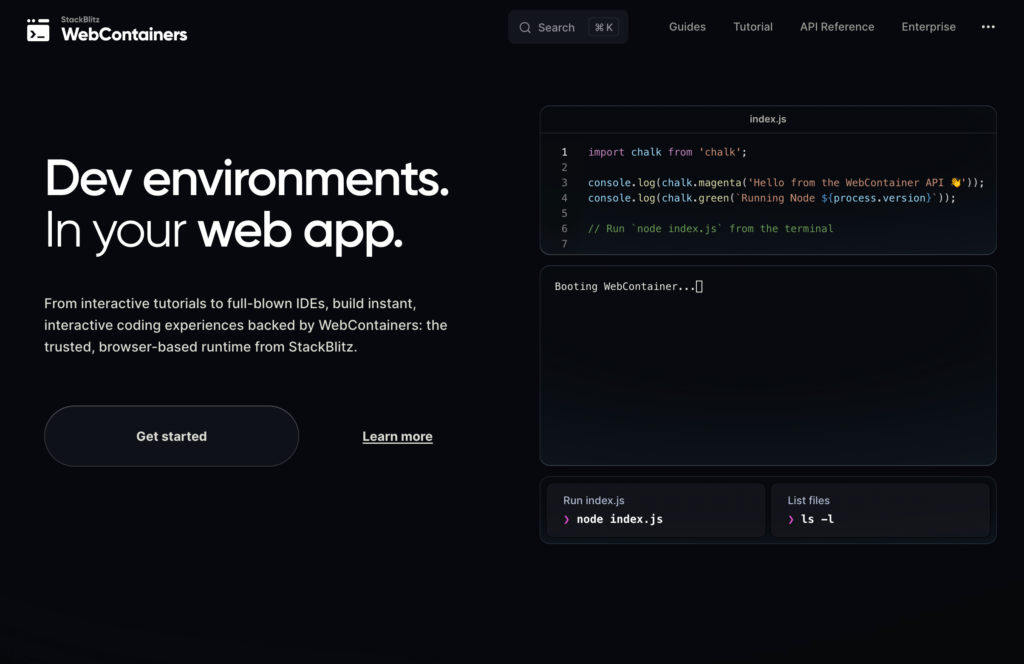Image resolution: width=1024 pixels, height=664 pixels.
Task: Click the WebContainers wordmark text in the header
Action: click(124, 34)
